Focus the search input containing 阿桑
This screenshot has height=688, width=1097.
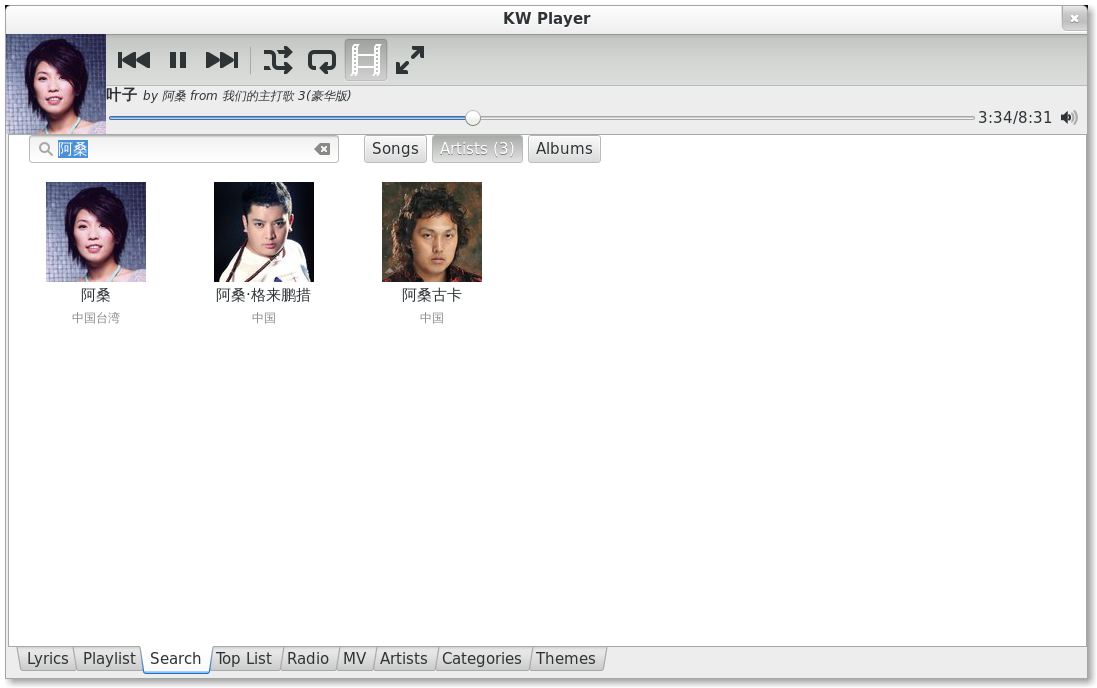(x=184, y=149)
